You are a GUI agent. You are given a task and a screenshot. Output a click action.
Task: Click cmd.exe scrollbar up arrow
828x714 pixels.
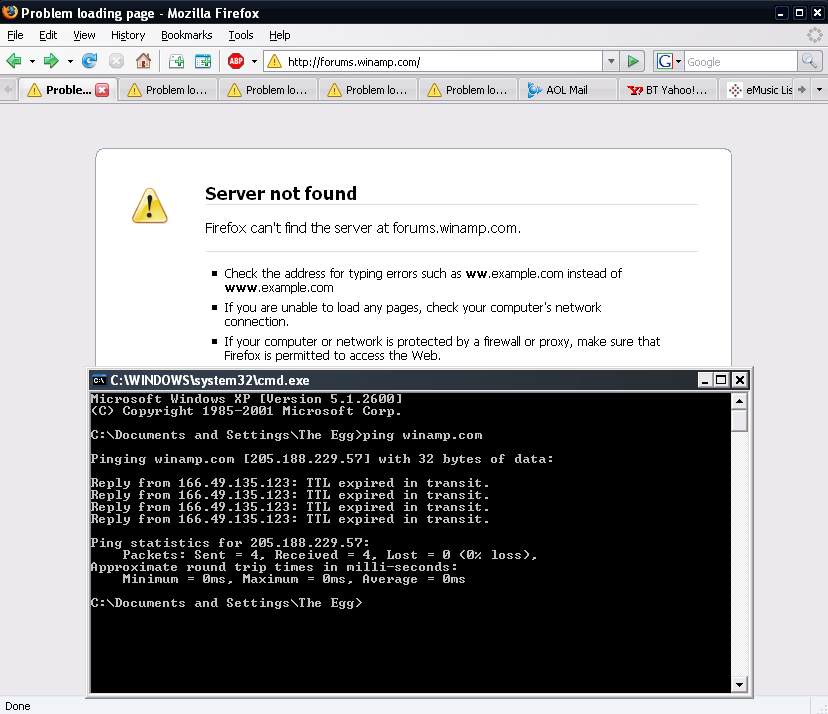[739, 401]
